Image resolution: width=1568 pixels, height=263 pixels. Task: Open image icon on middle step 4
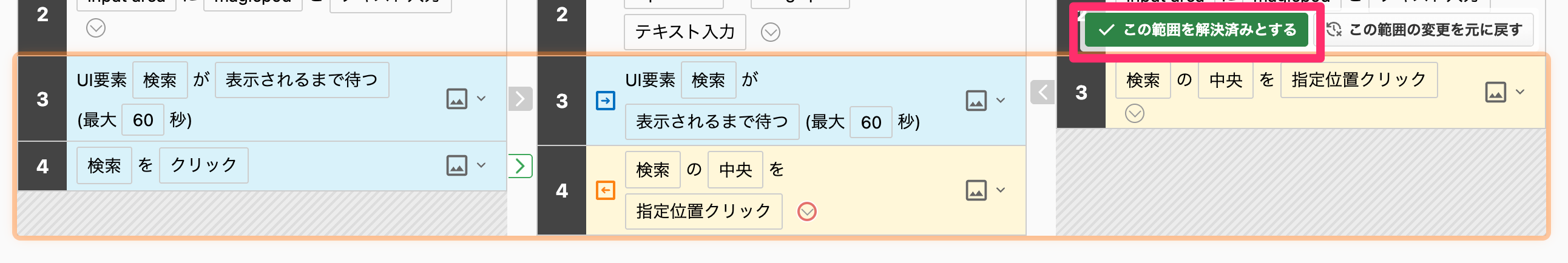point(976,191)
